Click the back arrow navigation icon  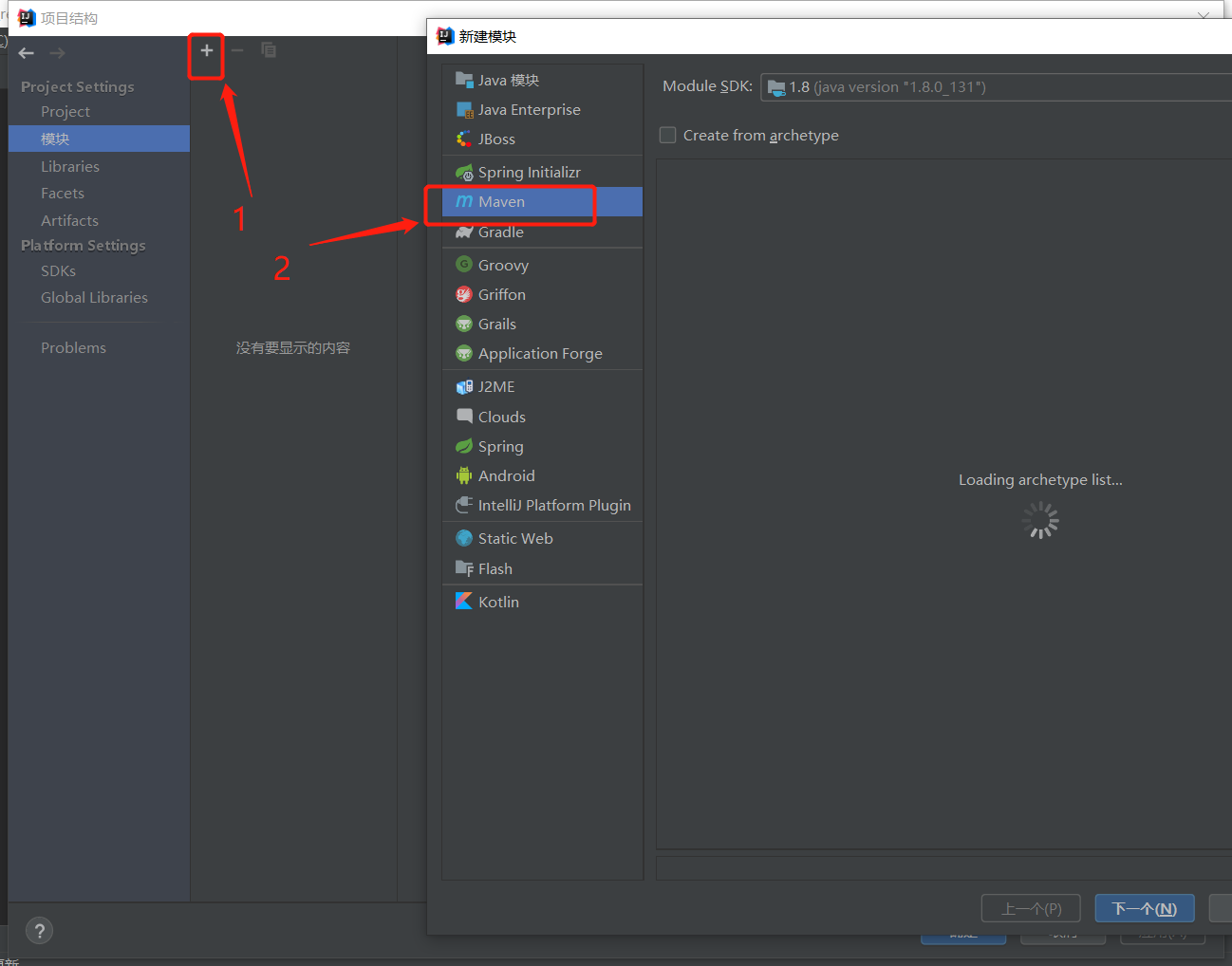(27, 53)
